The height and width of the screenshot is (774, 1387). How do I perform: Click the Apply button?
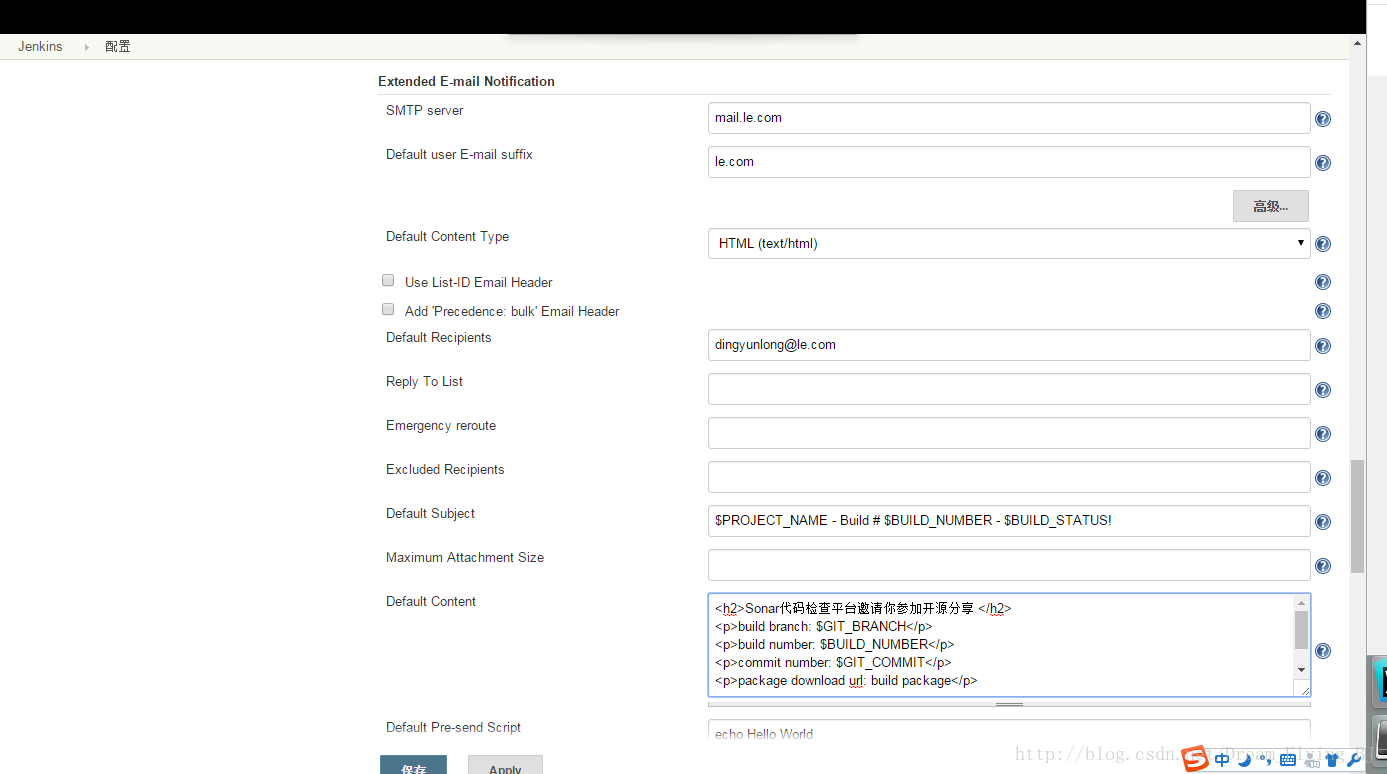[x=505, y=766]
